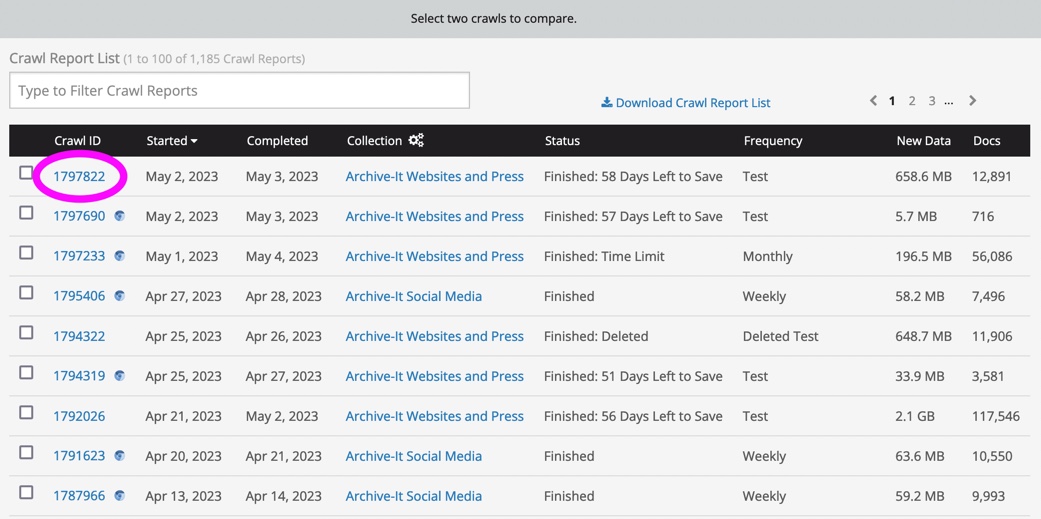Click the globe icon beside crawl 1797690
The height and width of the screenshot is (519, 1041).
click(119, 216)
